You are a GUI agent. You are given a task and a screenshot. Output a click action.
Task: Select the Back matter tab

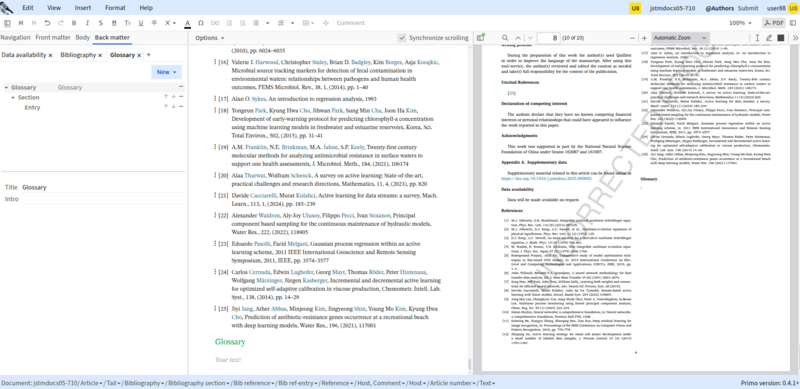click(112, 37)
